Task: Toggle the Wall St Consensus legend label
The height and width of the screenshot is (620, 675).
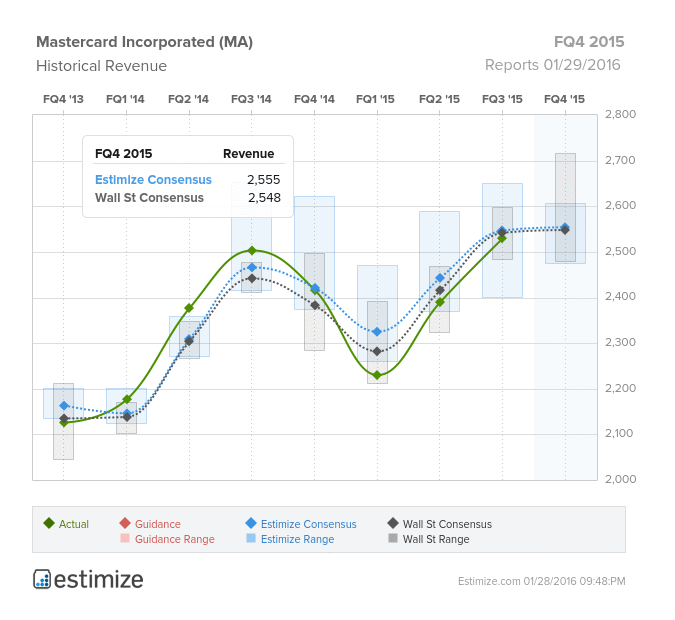Action: (x=447, y=524)
